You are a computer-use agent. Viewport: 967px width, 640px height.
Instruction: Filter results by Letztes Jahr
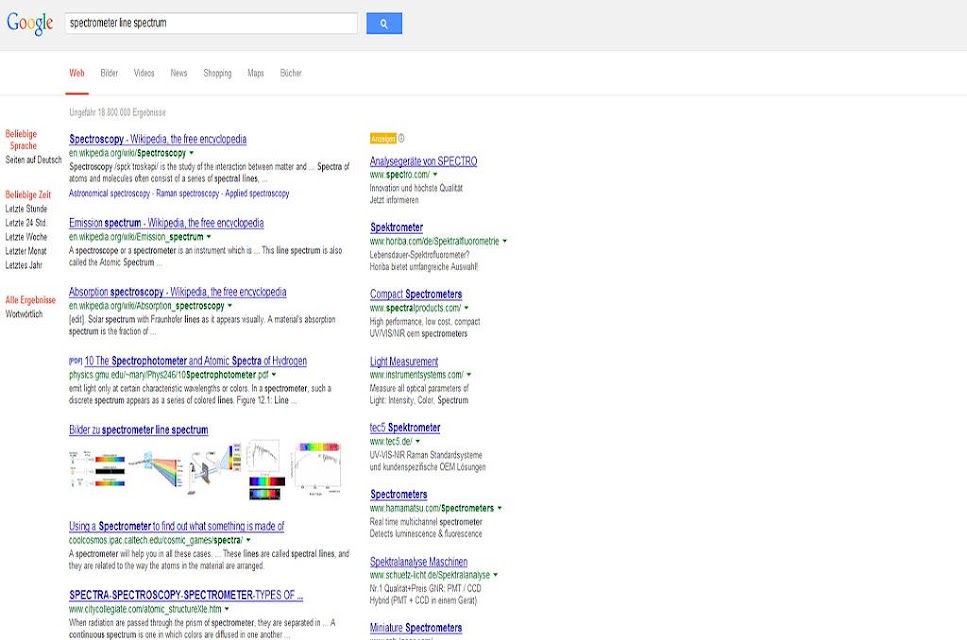tap(24, 265)
